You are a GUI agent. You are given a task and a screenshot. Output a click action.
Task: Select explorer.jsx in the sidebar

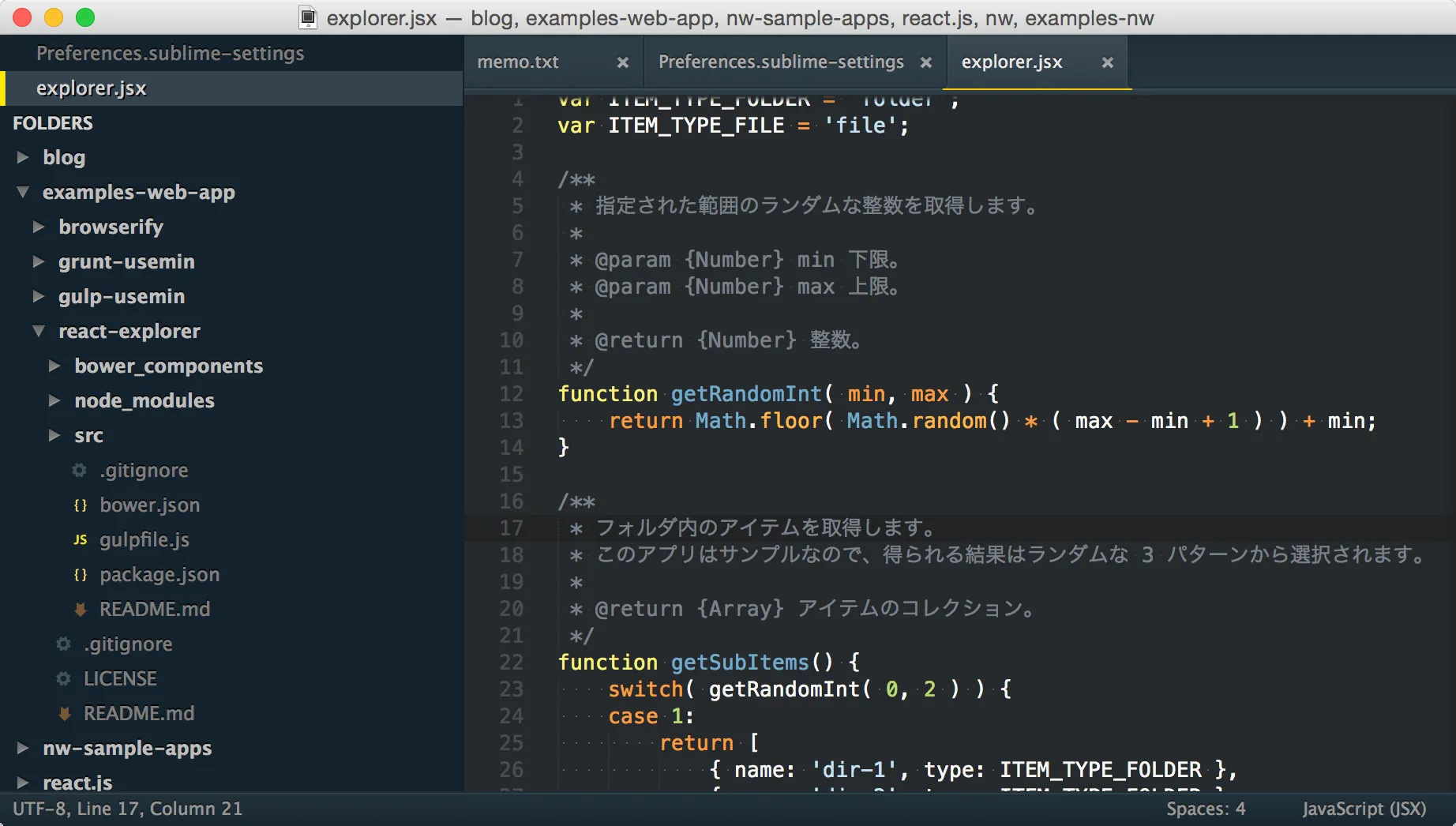pyautogui.click(x=92, y=88)
